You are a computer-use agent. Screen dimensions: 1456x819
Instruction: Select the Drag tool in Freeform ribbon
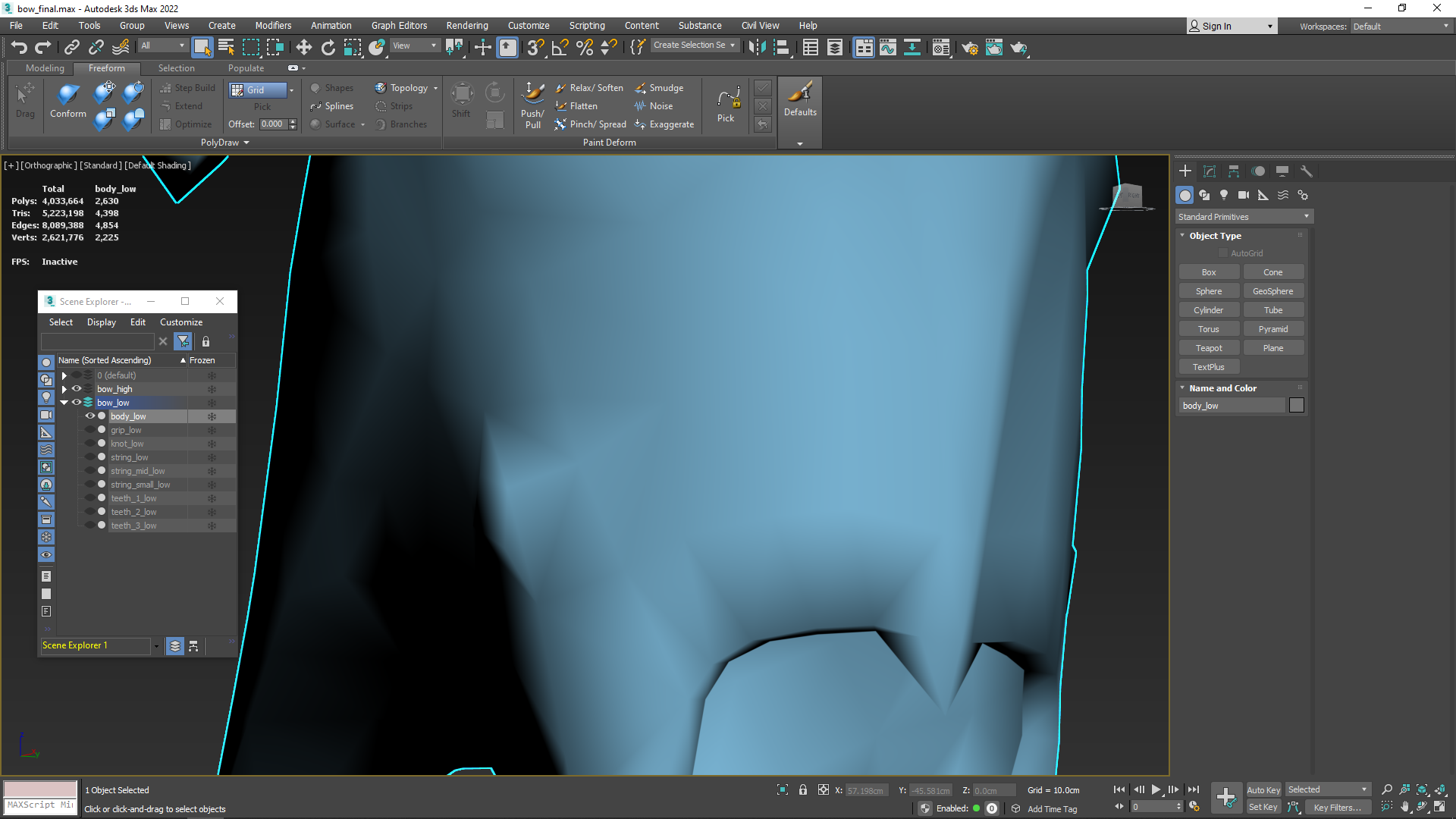point(25,100)
